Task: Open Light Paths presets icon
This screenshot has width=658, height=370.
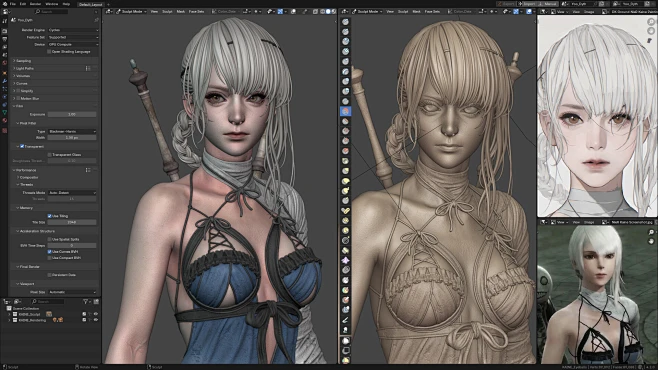Action: pyautogui.click(x=88, y=68)
